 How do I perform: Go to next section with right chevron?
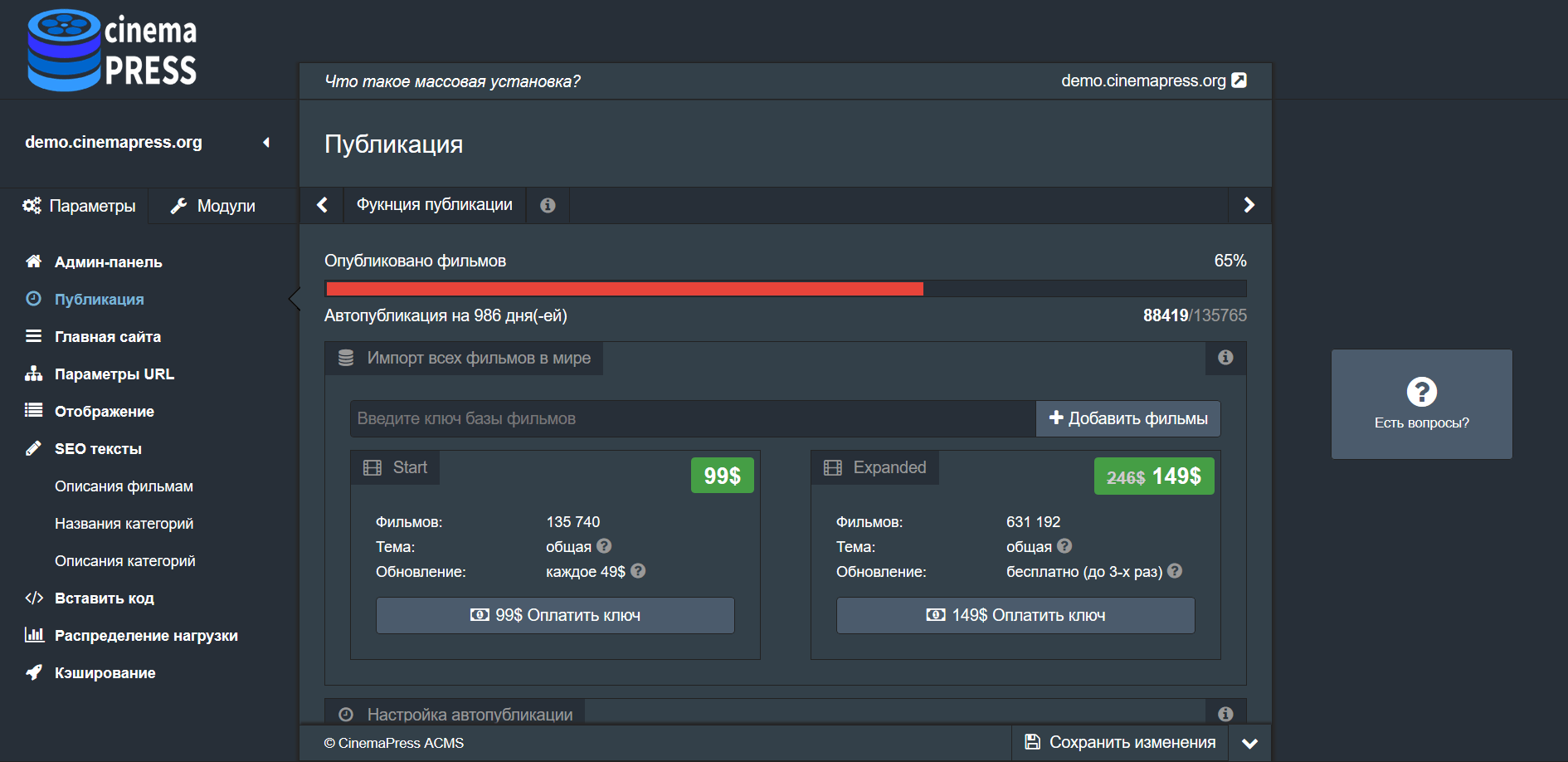pyautogui.click(x=1249, y=205)
